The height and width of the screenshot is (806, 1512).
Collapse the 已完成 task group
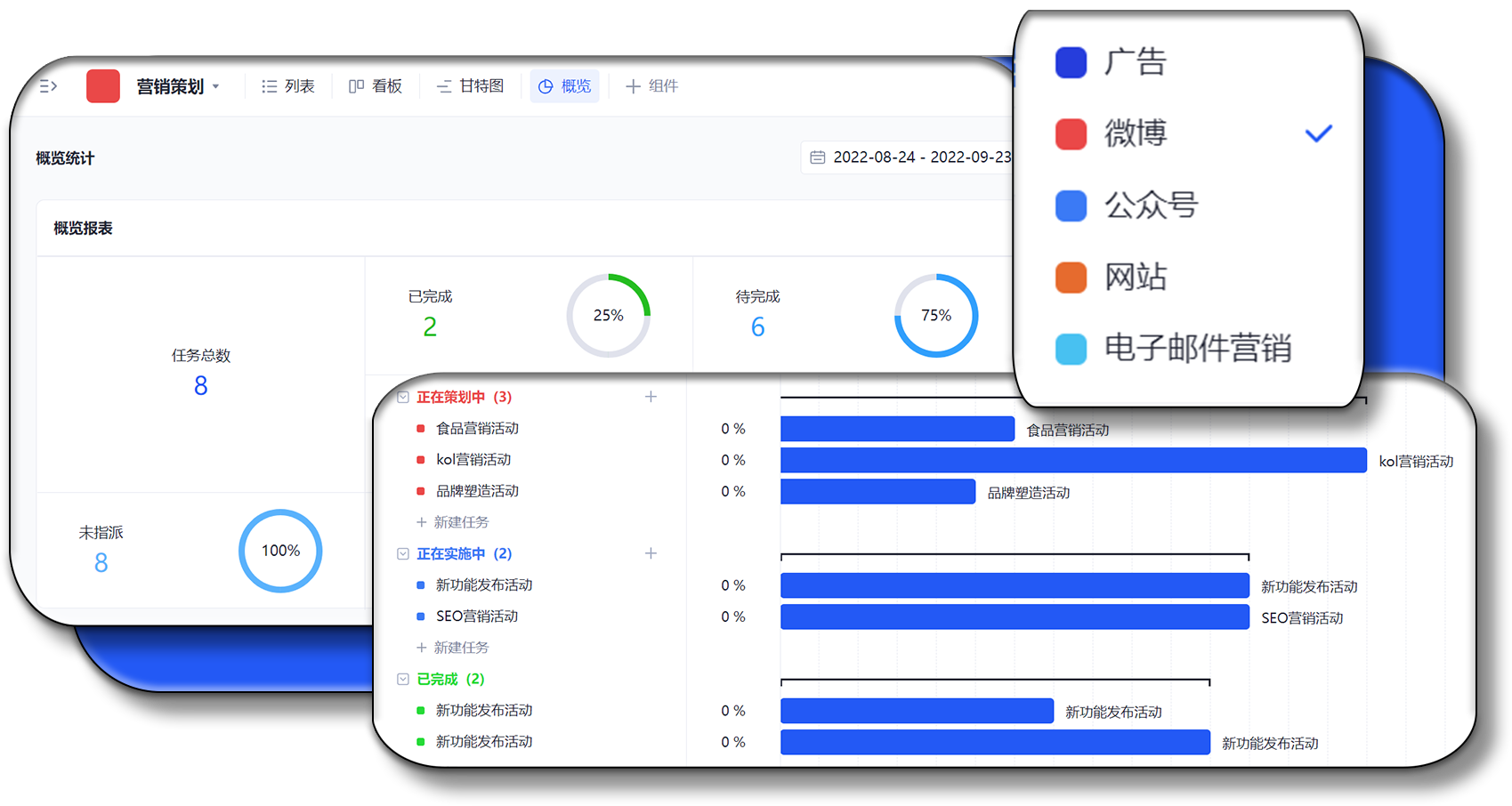click(x=403, y=680)
